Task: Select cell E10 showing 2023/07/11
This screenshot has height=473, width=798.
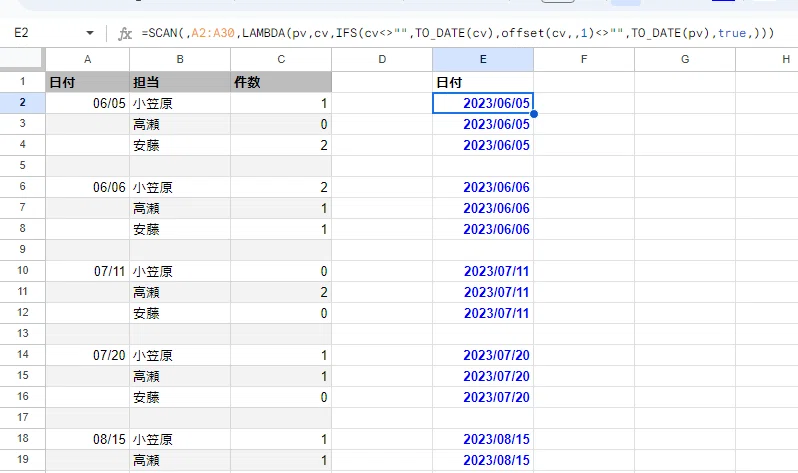Action: click(483, 271)
